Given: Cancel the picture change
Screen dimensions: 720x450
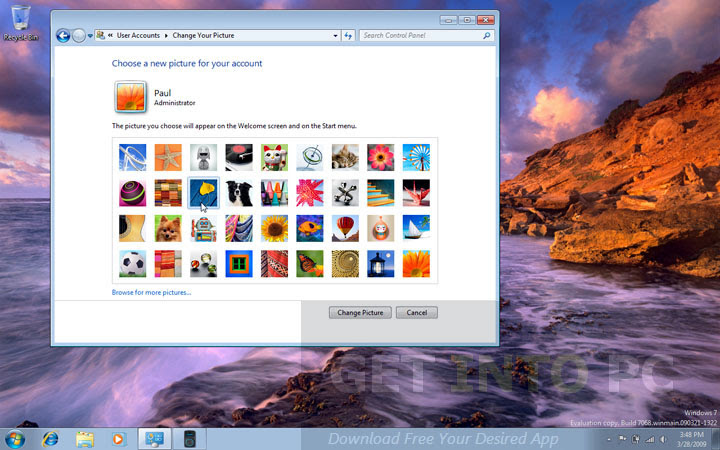Looking at the screenshot, I should (416, 312).
